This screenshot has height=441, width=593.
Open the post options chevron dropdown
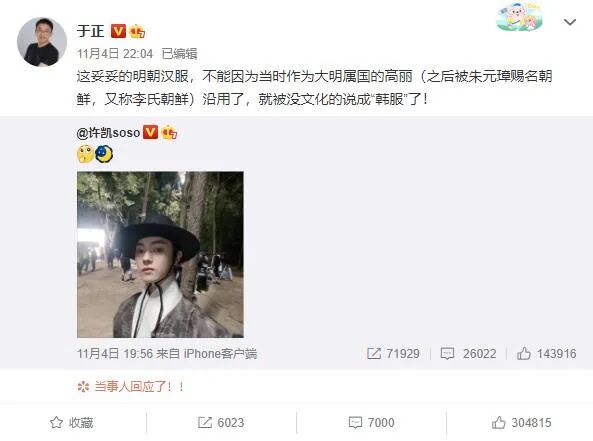point(570,22)
